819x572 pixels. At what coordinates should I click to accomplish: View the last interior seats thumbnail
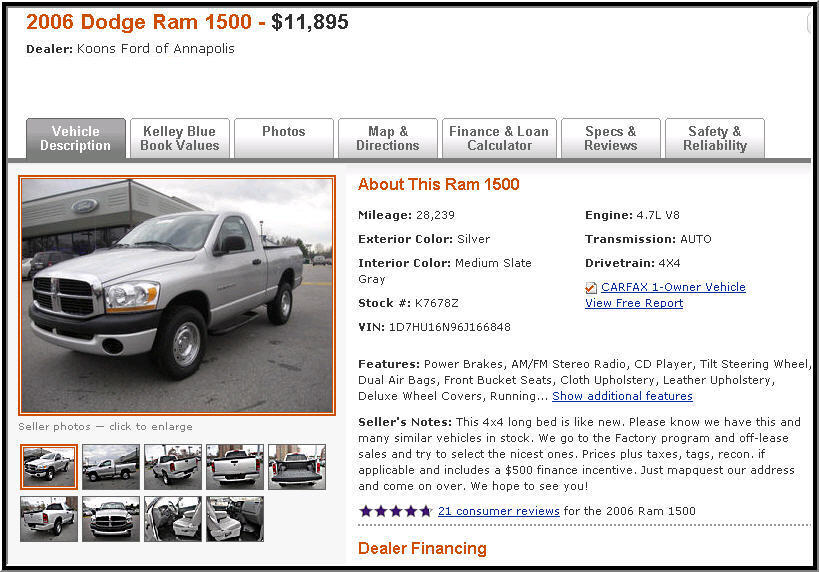(x=235, y=519)
